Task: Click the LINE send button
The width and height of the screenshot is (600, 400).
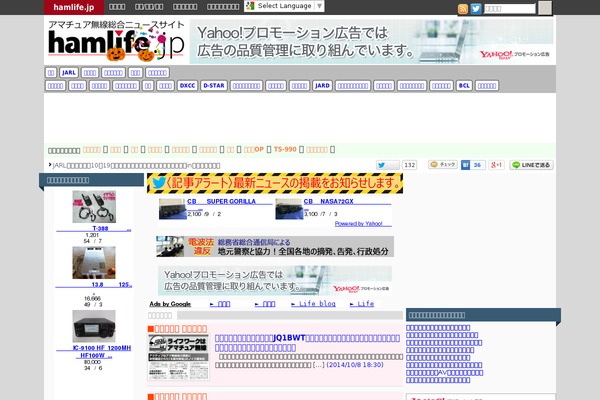Action: [x=531, y=165]
